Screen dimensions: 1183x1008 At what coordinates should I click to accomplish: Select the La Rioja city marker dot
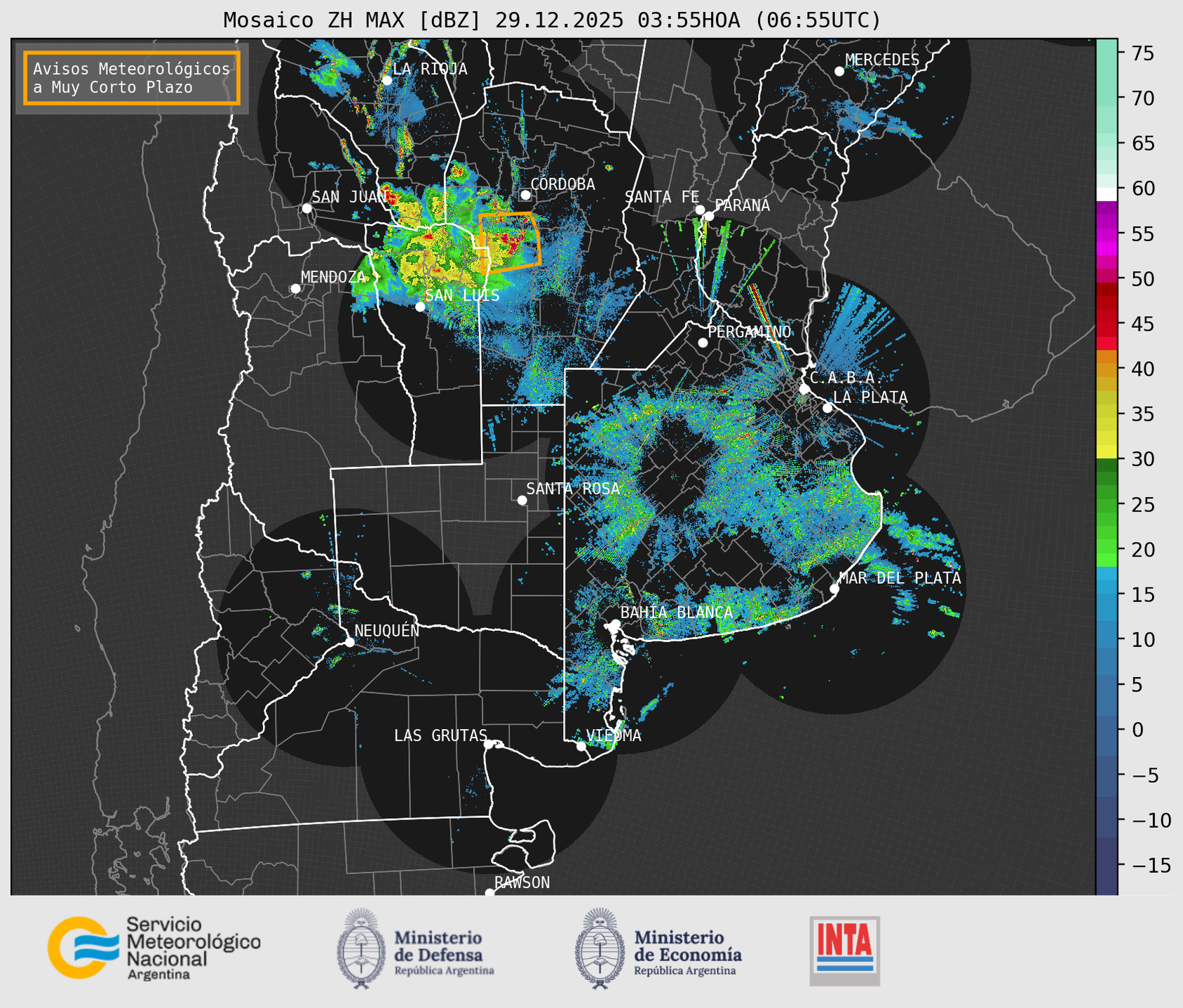(386, 81)
